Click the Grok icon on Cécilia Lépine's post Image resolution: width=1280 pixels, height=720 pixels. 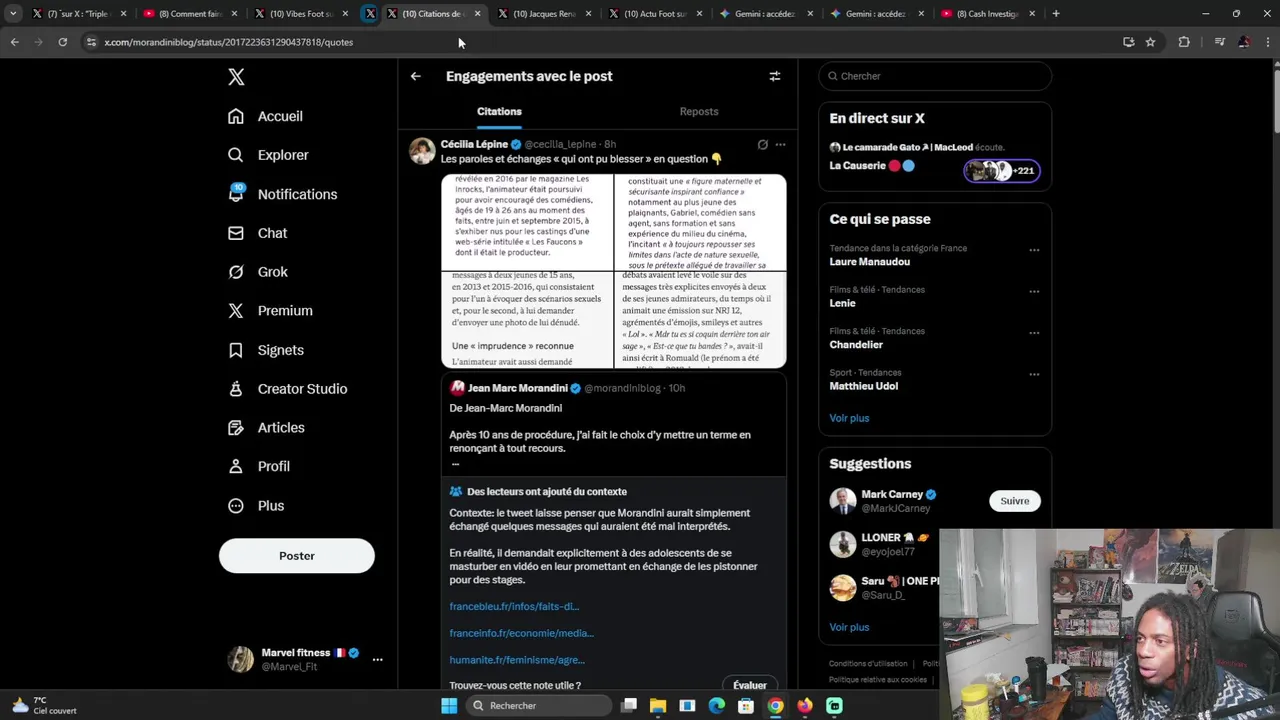point(763,145)
